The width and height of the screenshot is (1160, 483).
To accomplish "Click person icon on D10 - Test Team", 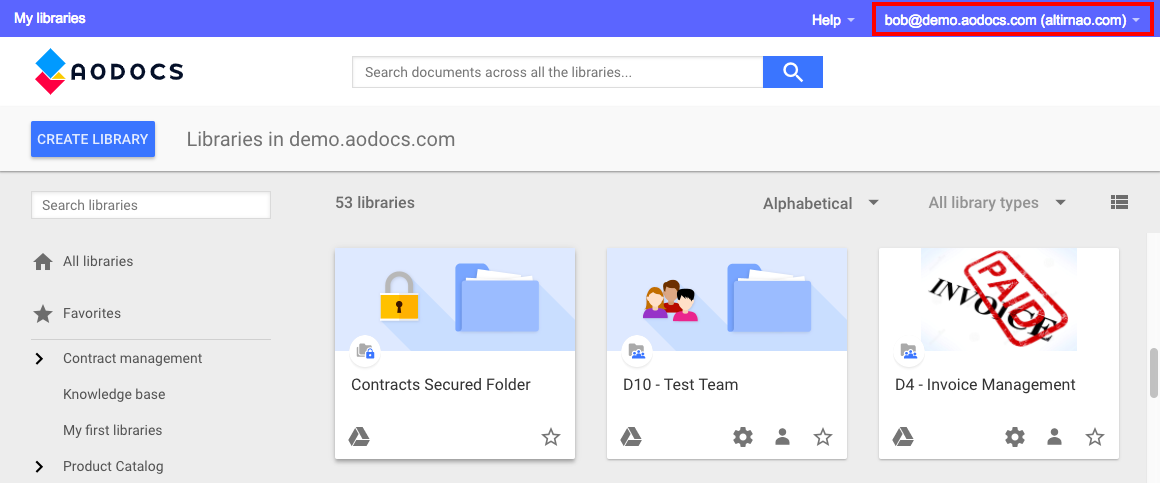I will (783, 437).
